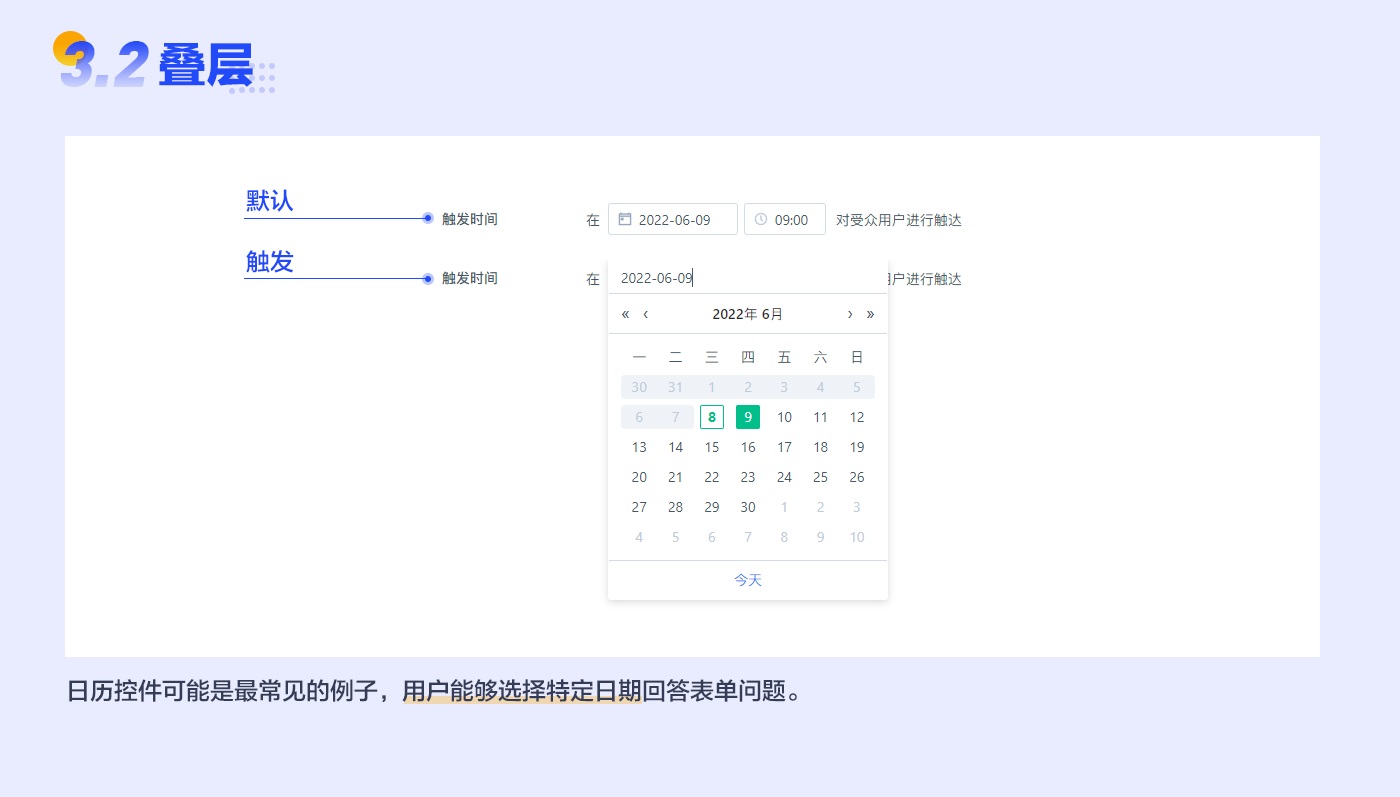Image resolution: width=1400 pixels, height=797 pixels.
Task: Jump to next year with the » arrow
Action: (870, 314)
